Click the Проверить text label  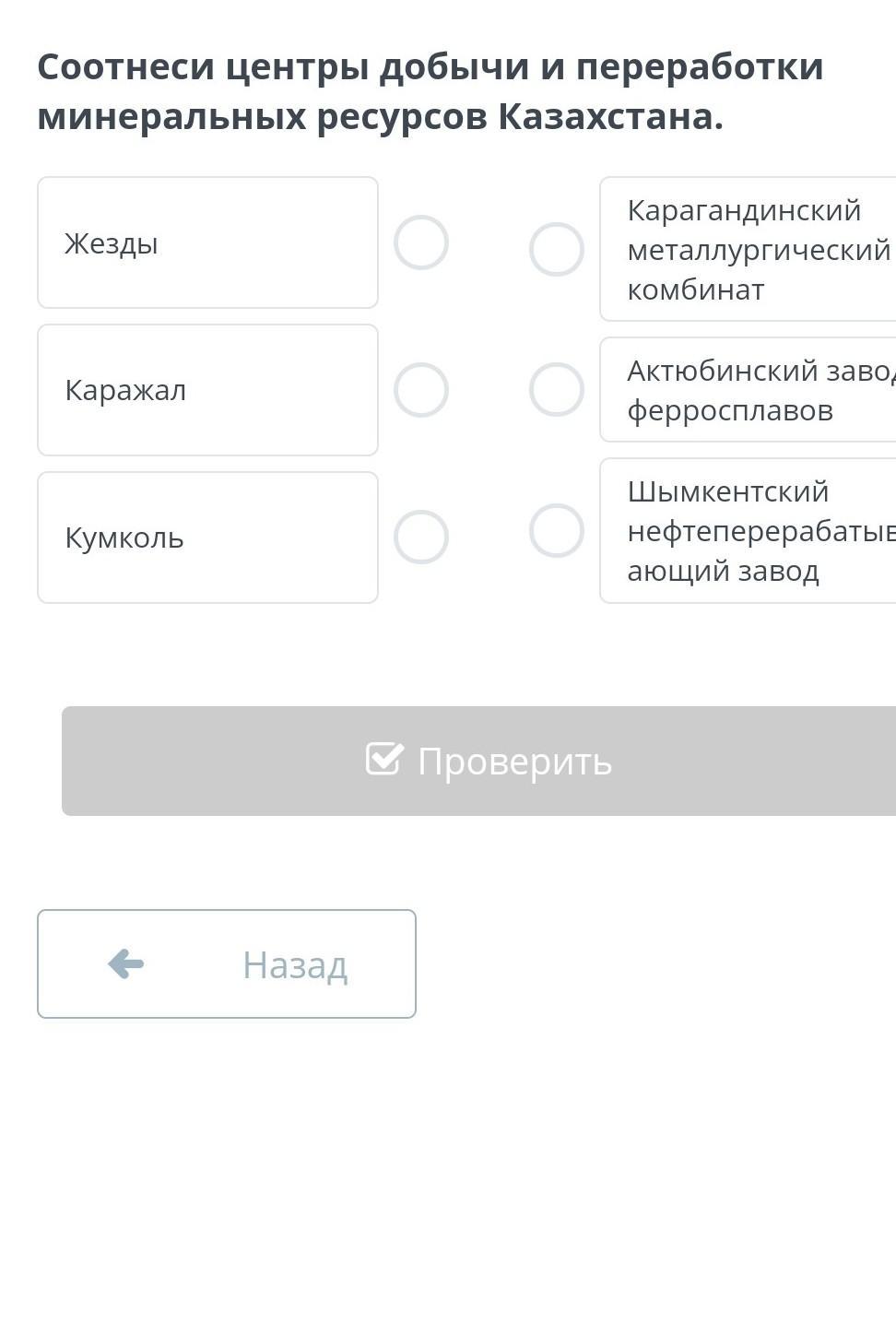point(514,762)
